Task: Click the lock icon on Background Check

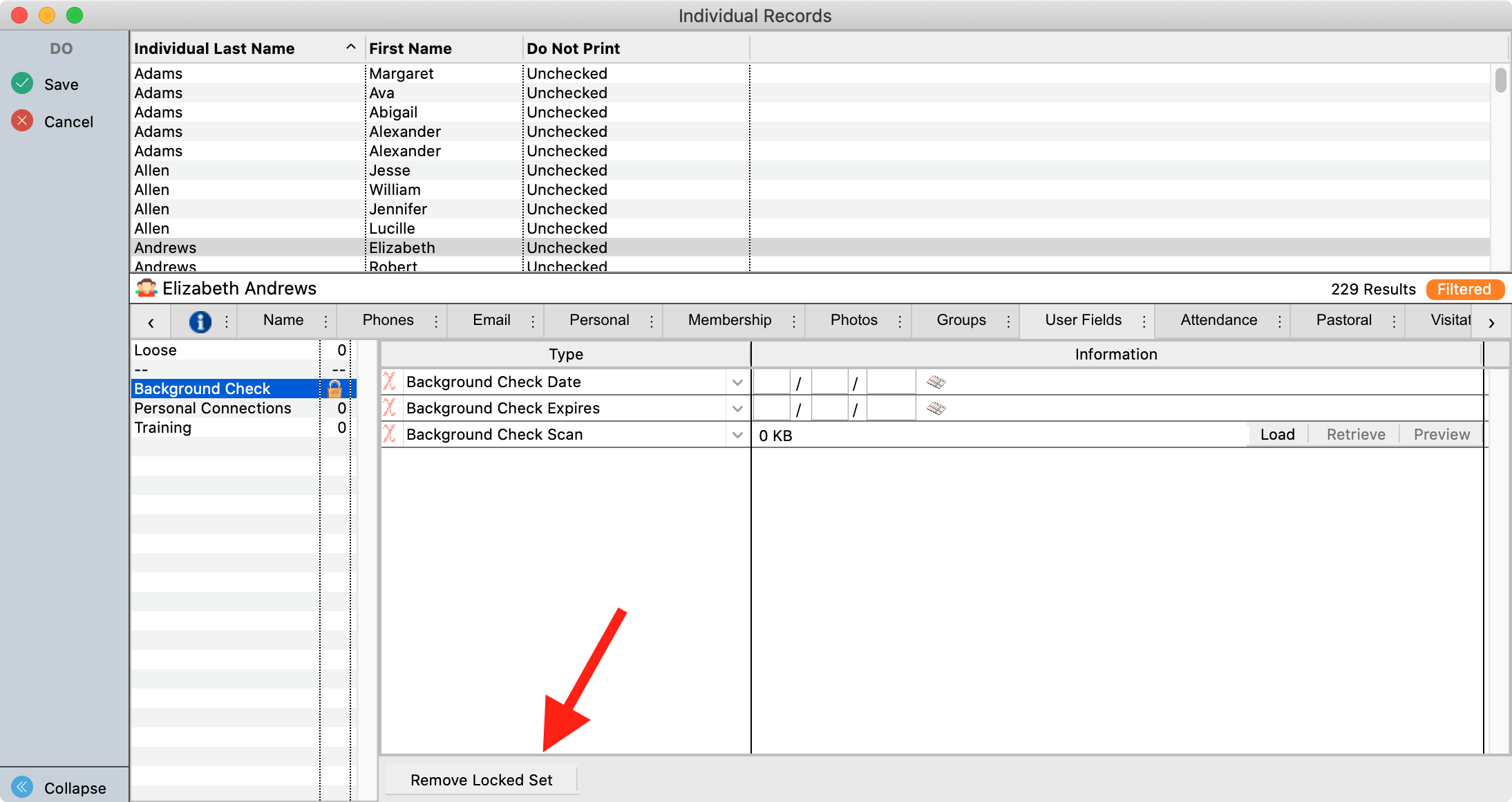Action: point(334,389)
